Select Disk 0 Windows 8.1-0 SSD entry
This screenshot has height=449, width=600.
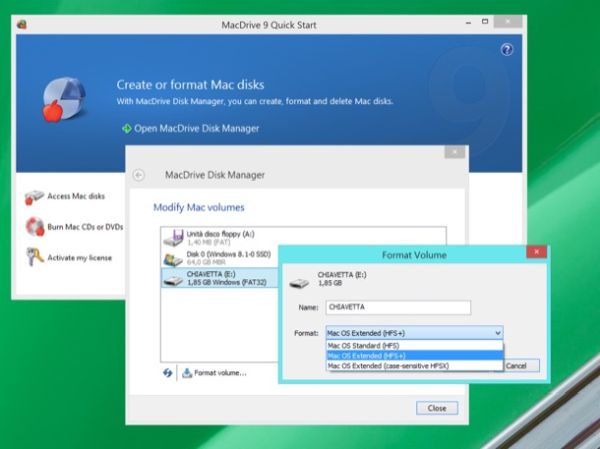[x=220, y=258]
